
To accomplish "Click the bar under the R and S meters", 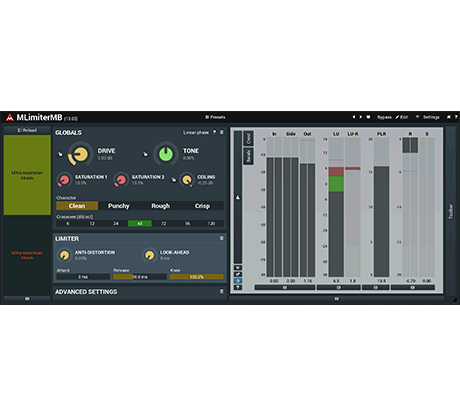I will click(x=413, y=287).
